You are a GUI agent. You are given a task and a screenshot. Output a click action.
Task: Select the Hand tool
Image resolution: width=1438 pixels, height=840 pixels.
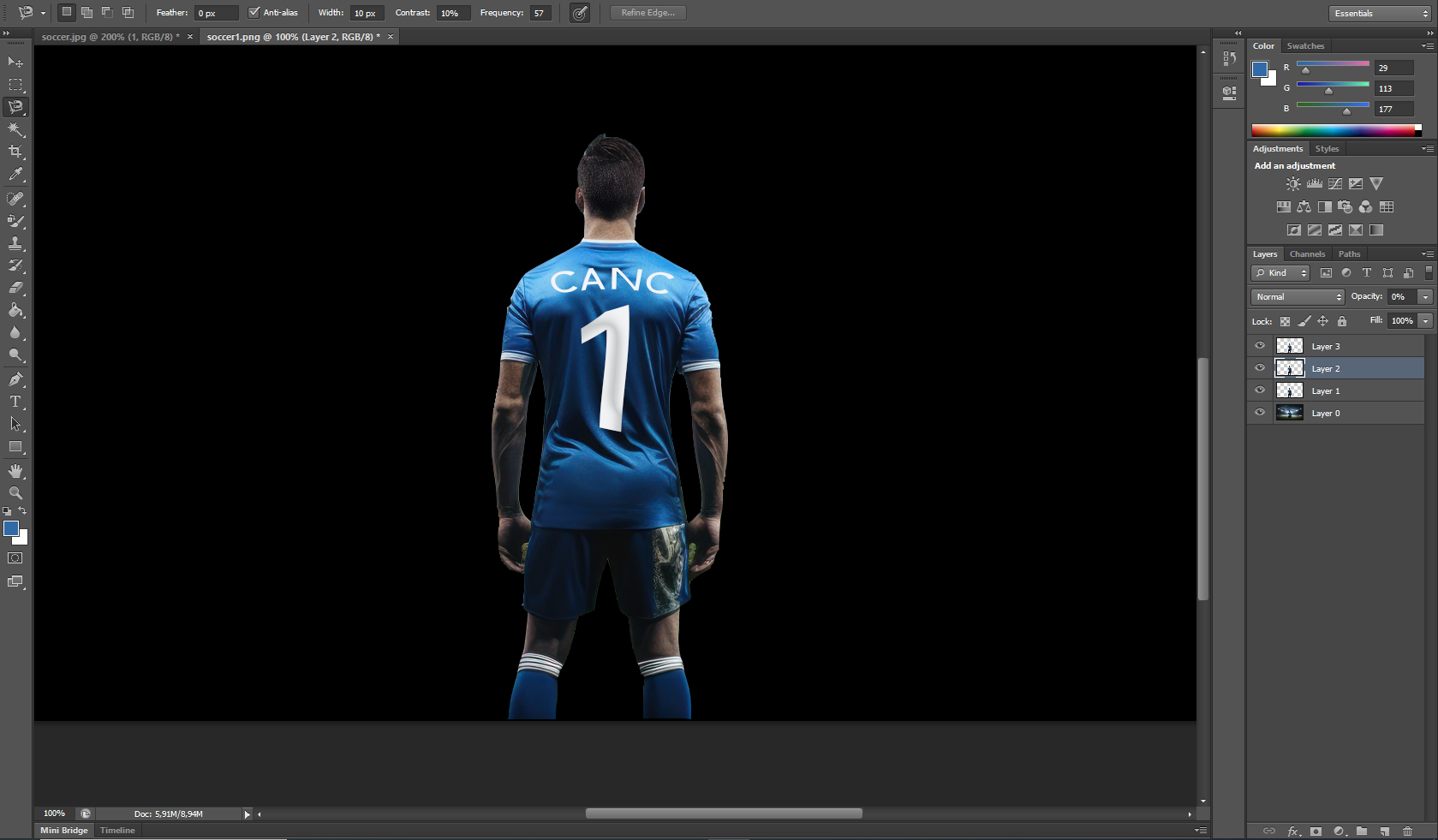[x=15, y=471]
